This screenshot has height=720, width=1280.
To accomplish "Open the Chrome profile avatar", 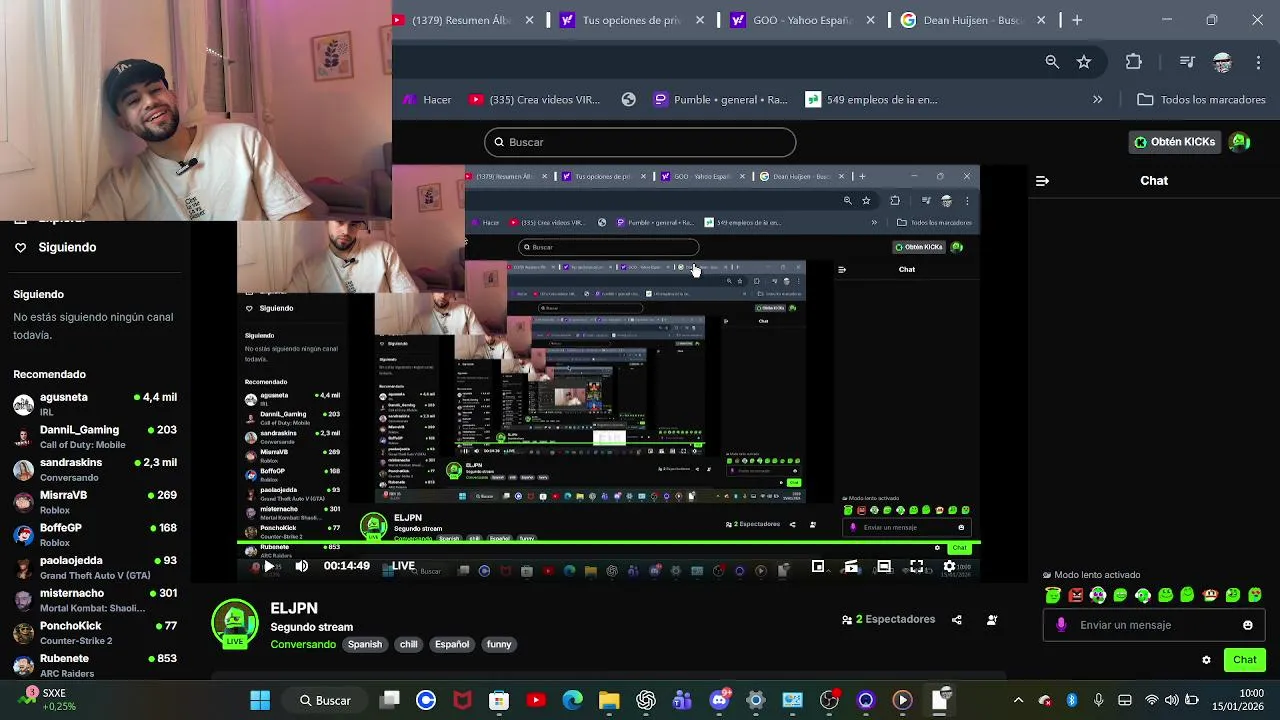I will (1222, 62).
